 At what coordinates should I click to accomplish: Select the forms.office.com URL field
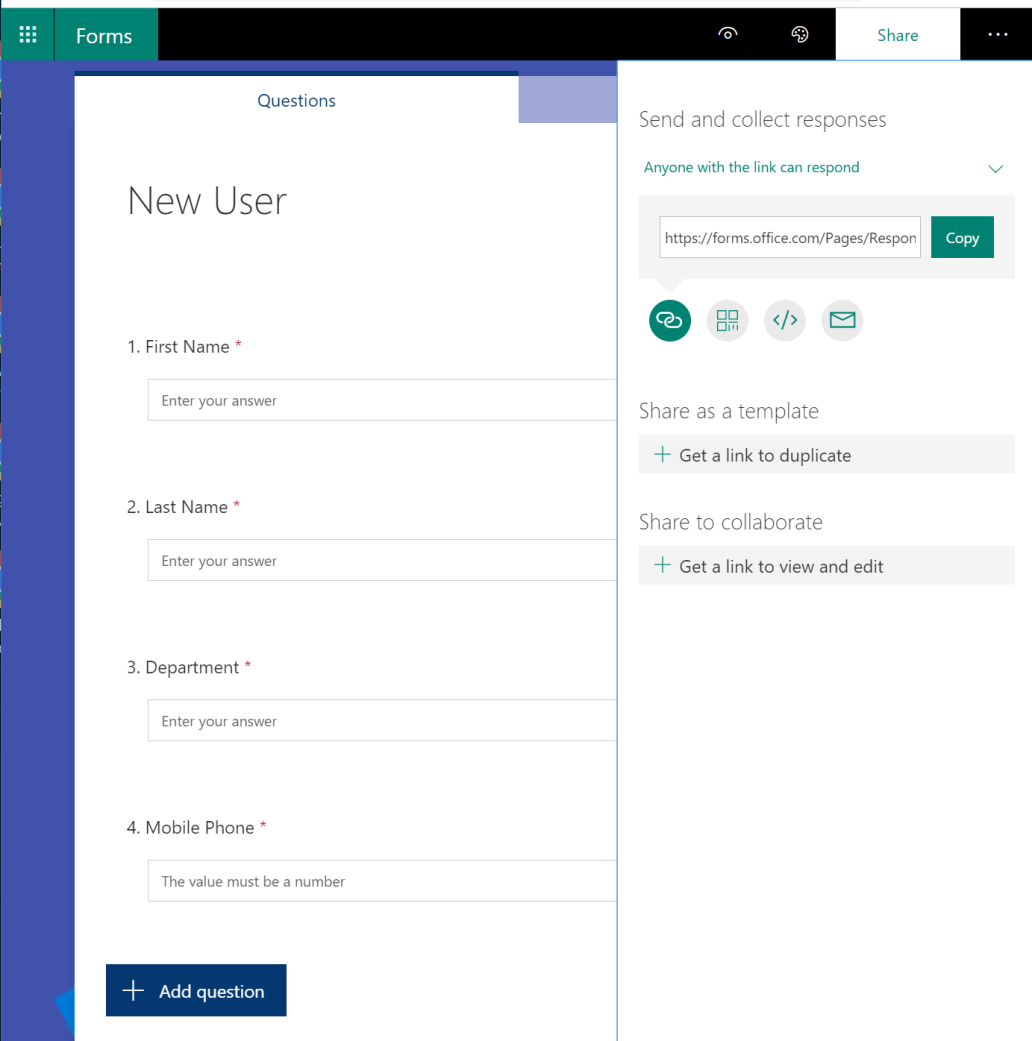click(x=789, y=237)
